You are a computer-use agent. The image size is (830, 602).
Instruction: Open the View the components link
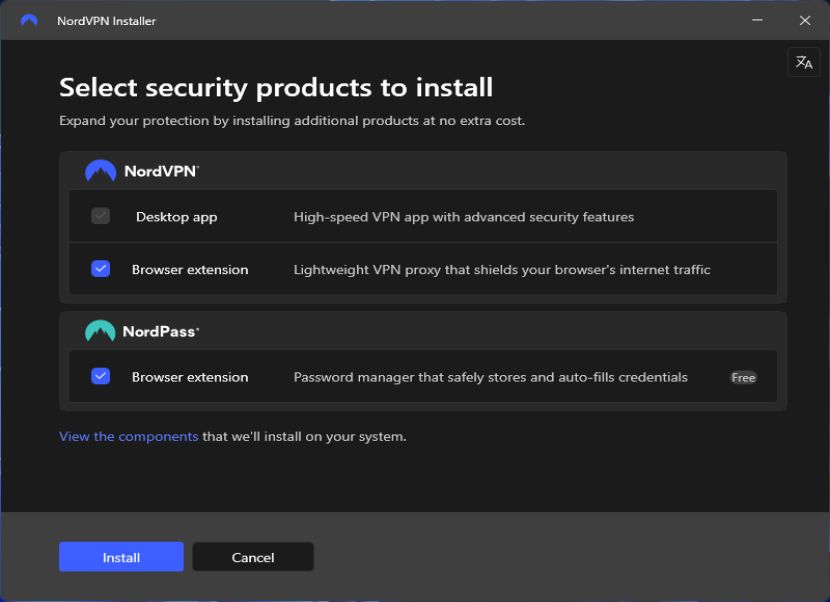pos(129,436)
